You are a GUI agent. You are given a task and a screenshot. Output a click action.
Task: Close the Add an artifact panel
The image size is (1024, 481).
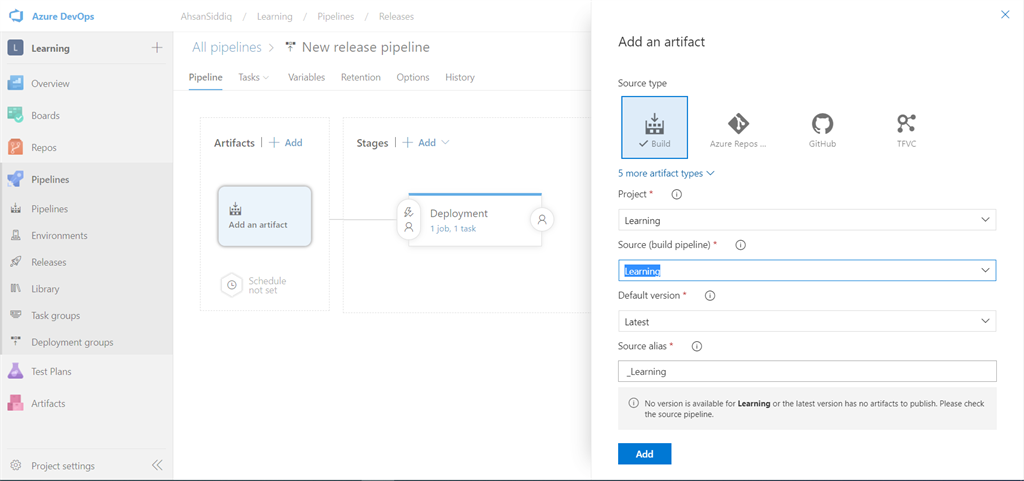point(1005,15)
